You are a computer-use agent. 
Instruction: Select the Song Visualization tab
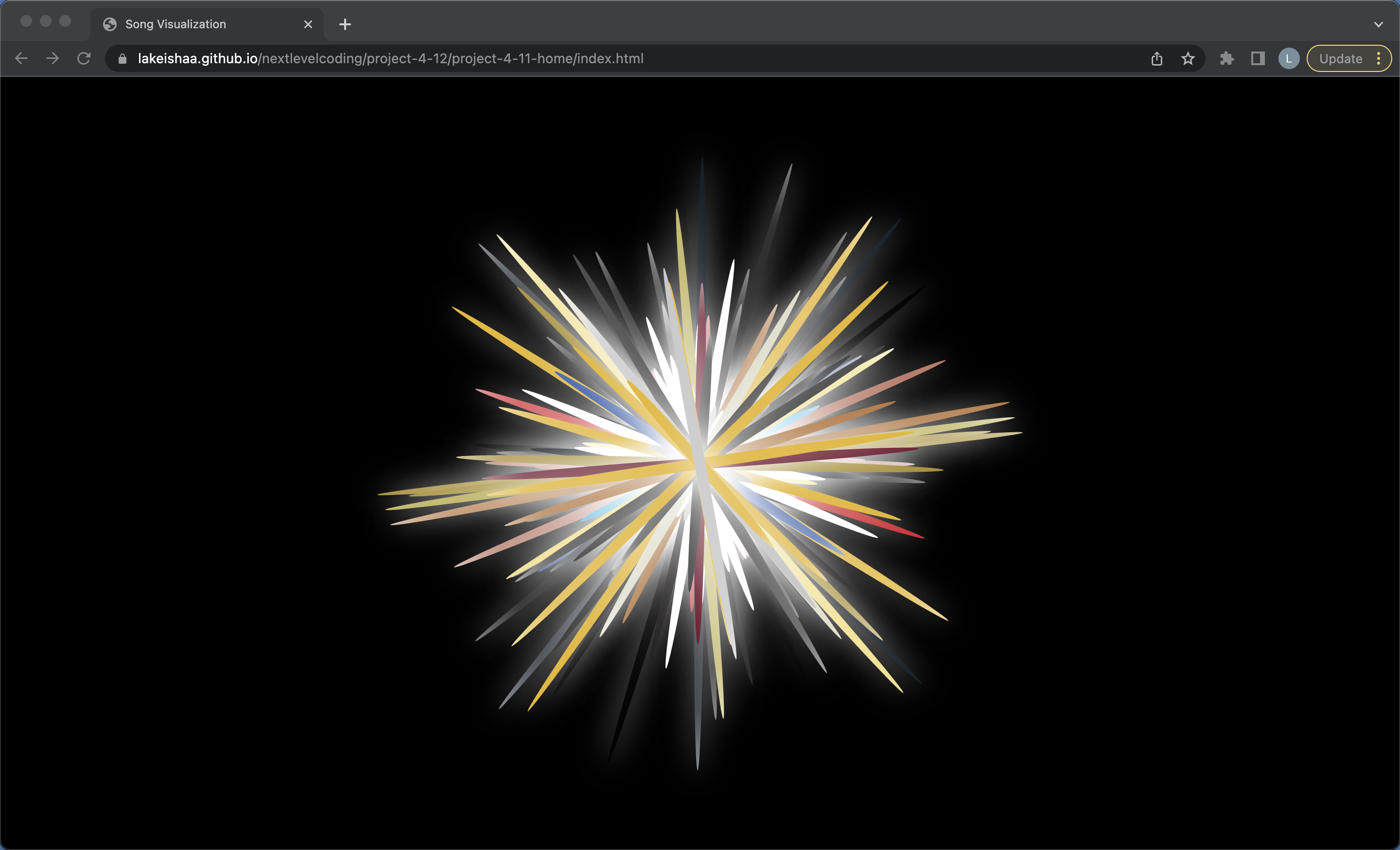pos(175,24)
